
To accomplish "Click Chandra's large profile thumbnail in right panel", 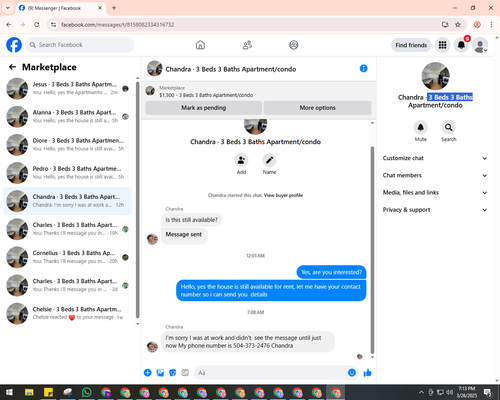I will [x=435, y=76].
